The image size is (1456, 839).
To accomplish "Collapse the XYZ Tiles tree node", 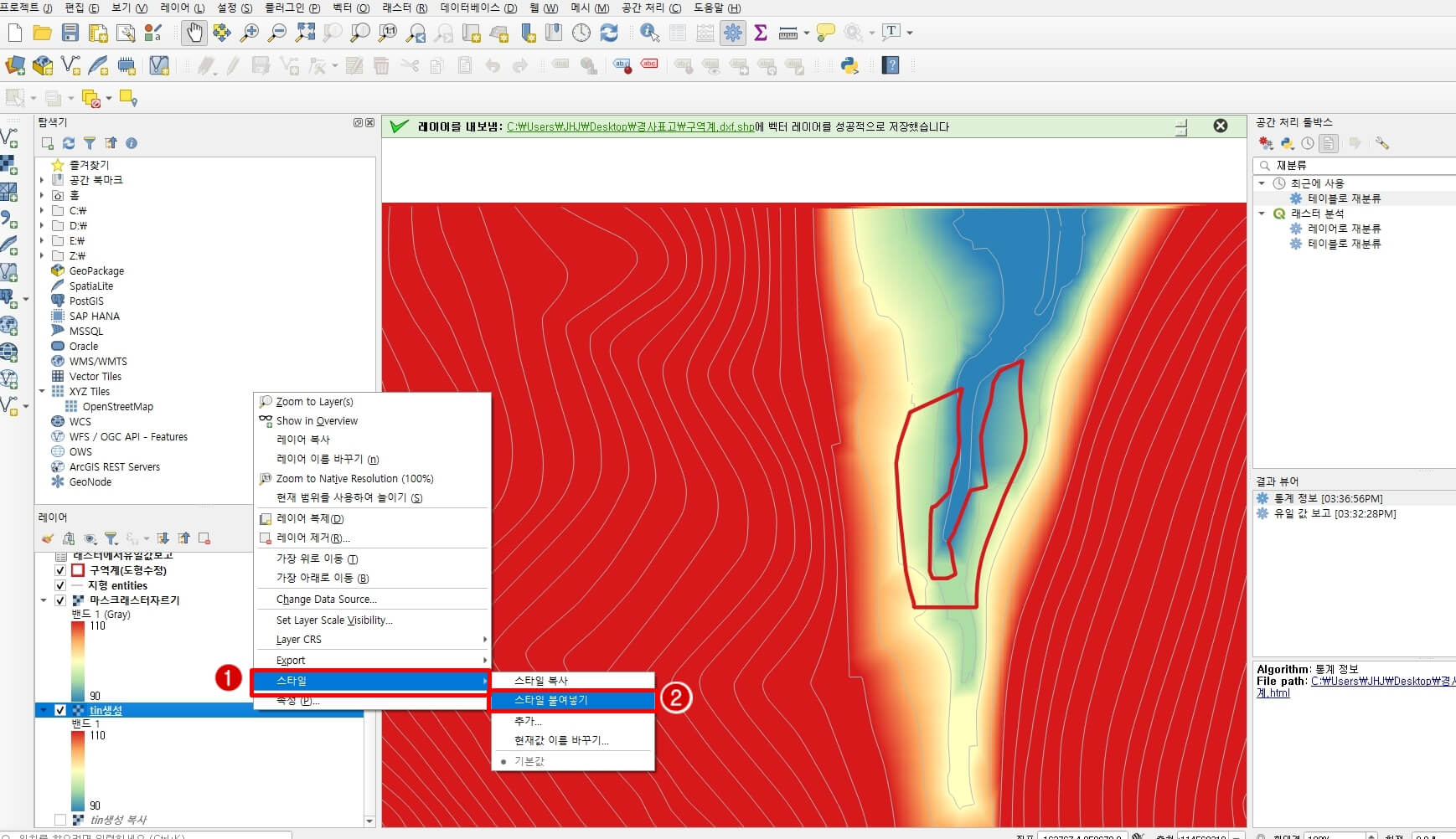I will coord(42,391).
